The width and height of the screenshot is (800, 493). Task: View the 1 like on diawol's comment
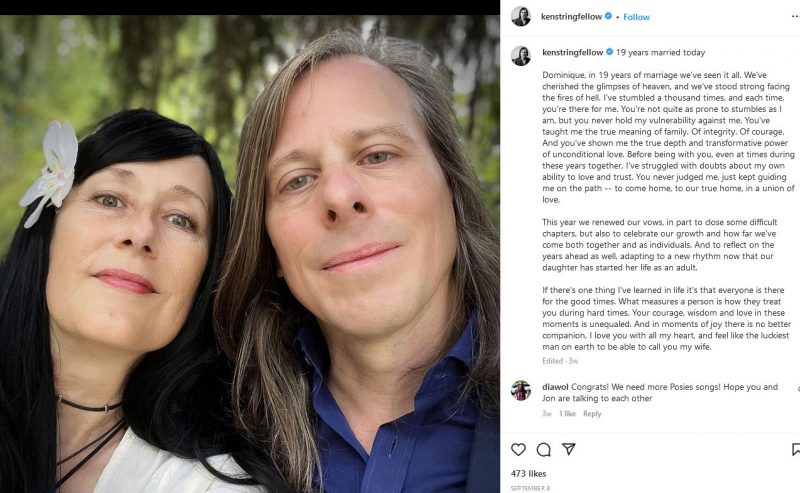pos(567,414)
